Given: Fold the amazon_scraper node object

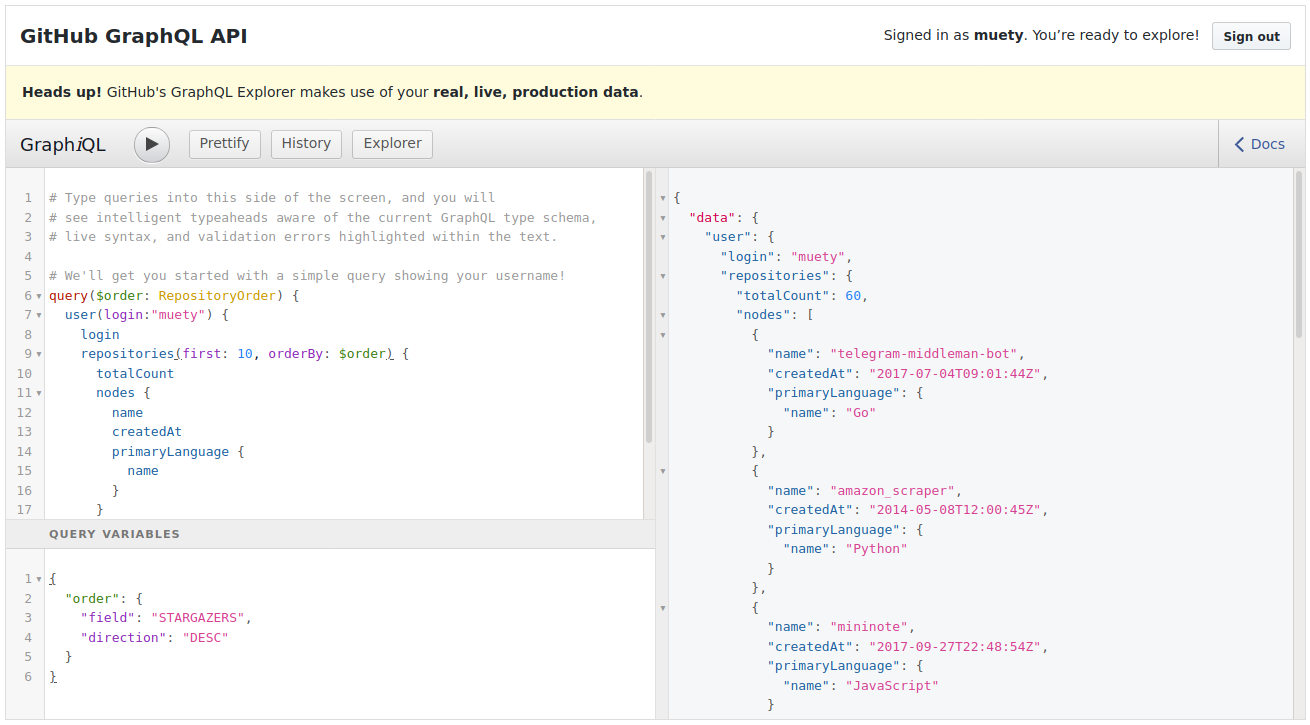Looking at the screenshot, I should coord(662,471).
